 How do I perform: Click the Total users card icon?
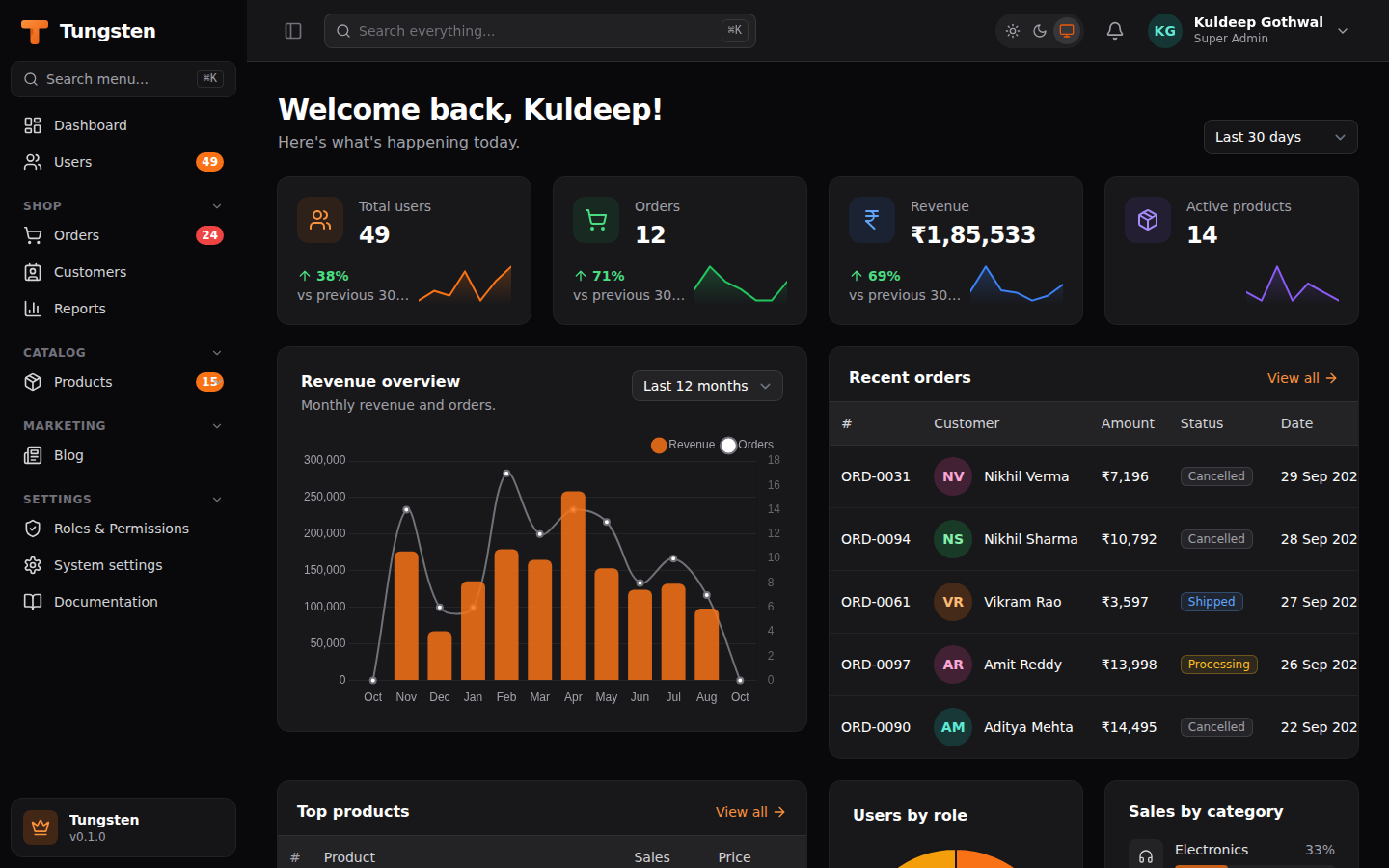[x=320, y=220]
